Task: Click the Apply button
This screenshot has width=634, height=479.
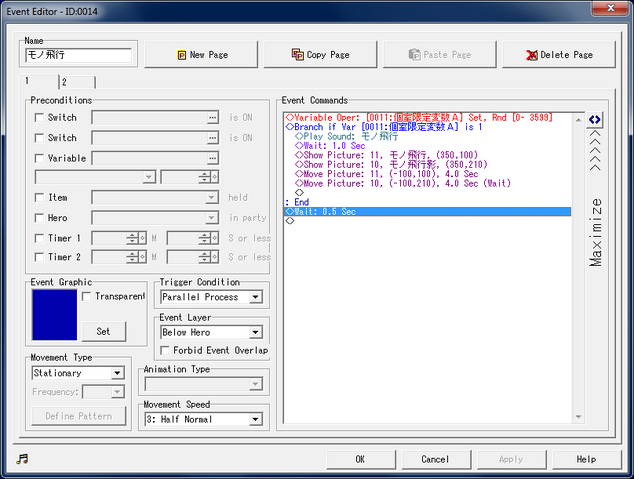Action: coord(511,459)
